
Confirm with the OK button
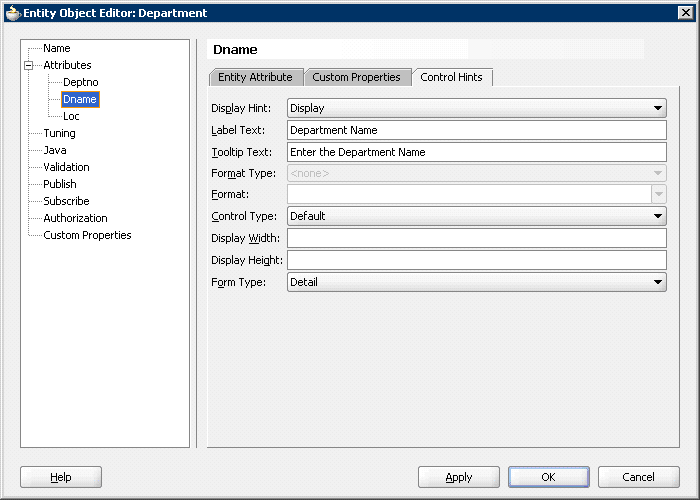tap(549, 477)
